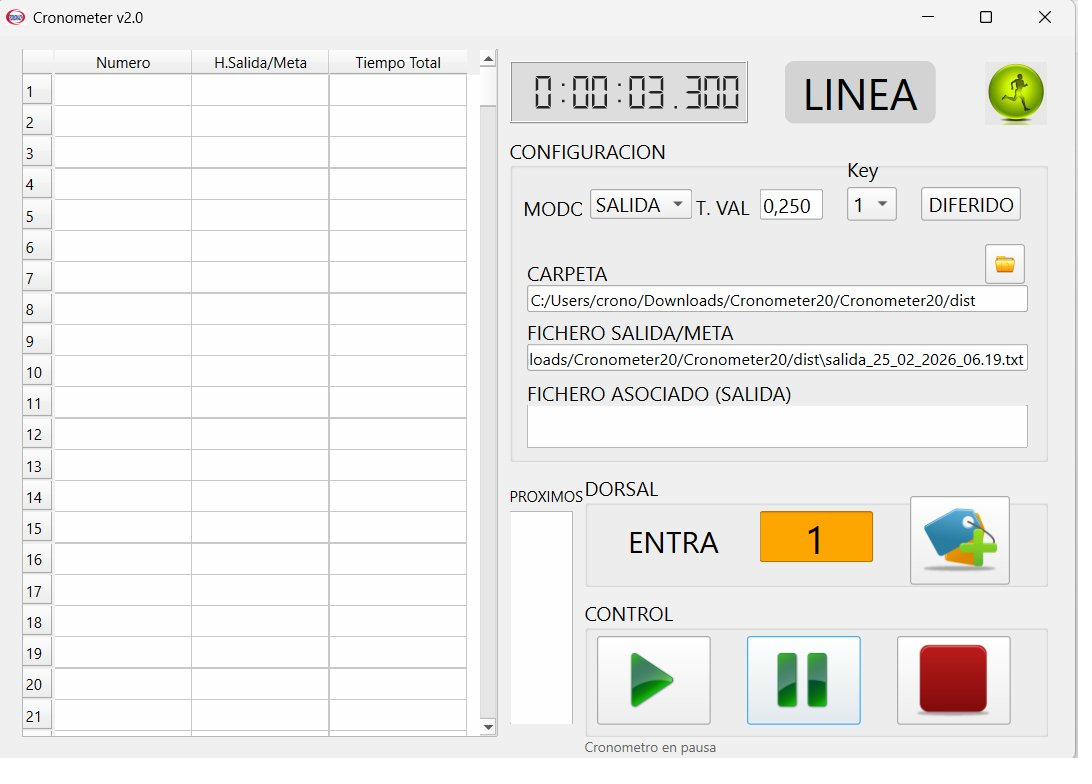Click the H.Salida/Meta cell in row 12
This screenshot has height=784, width=1092.
coord(260,434)
